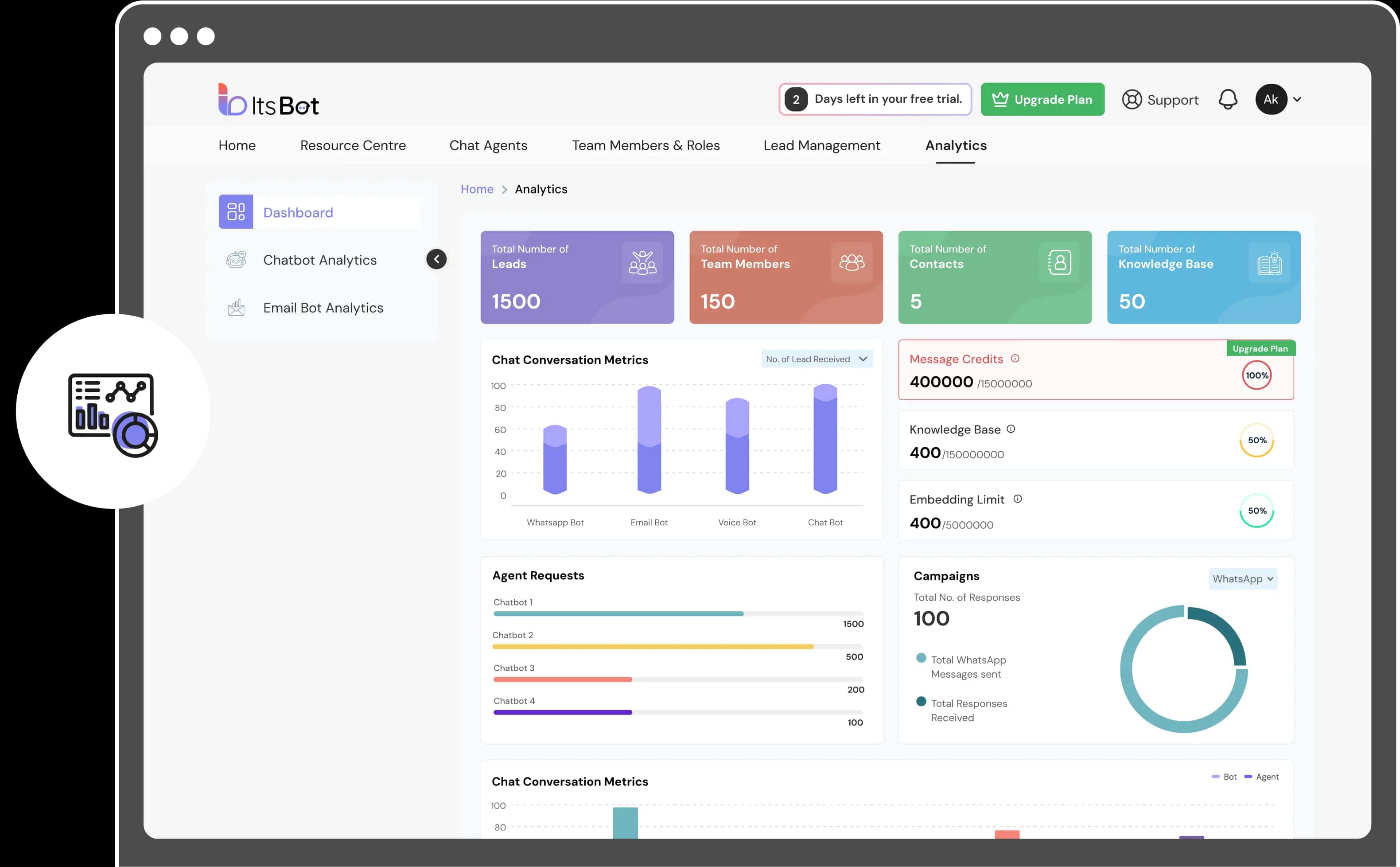Screen dimensions: 1400x867
Task: Click the Knowledge Base info icon
Action: coord(1011,429)
